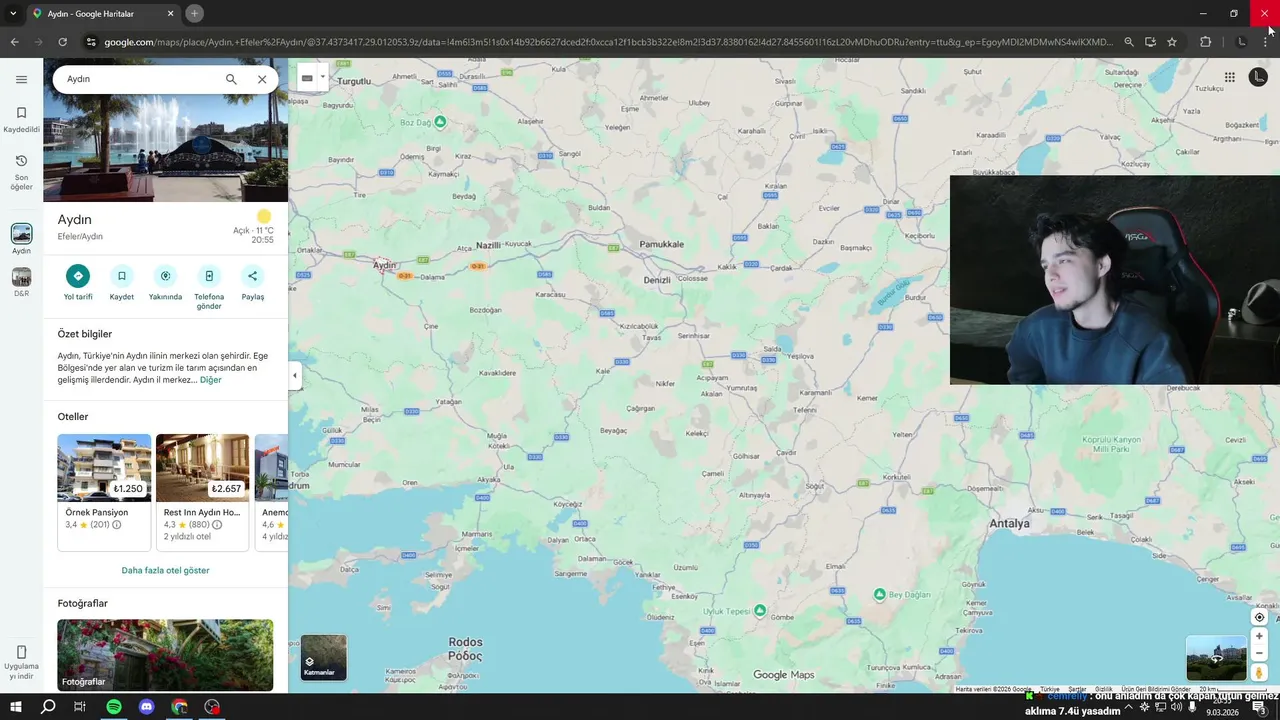Image resolution: width=1280 pixels, height=720 pixels.
Task: Open Google account avatar
Action: coord(1258,77)
